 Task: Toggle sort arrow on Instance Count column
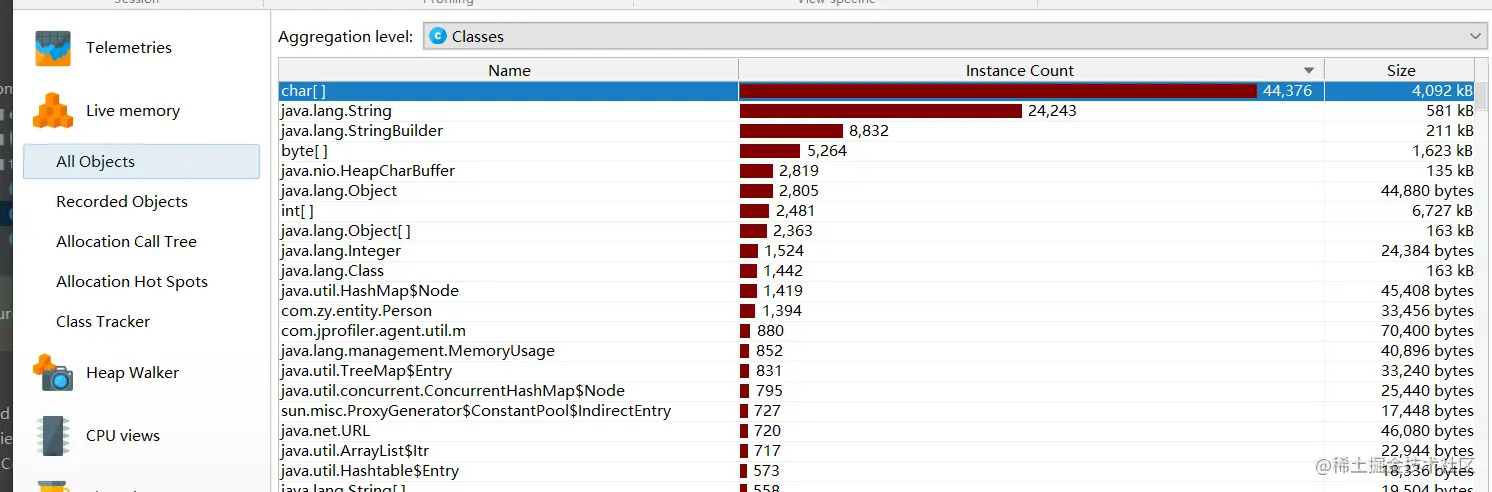tap(1309, 71)
